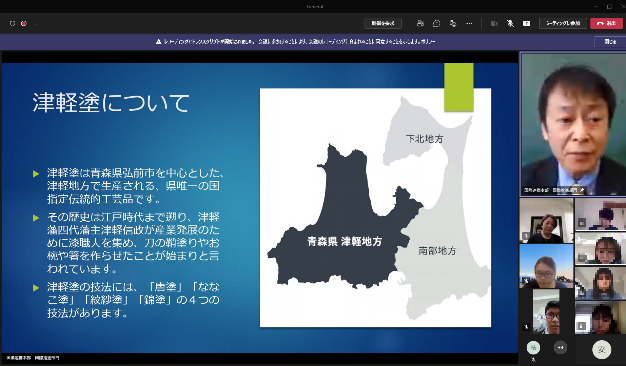The width and height of the screenshot is (626, 366).
Task: Select the participant tile with blue sky background
Action: (546, 266)
